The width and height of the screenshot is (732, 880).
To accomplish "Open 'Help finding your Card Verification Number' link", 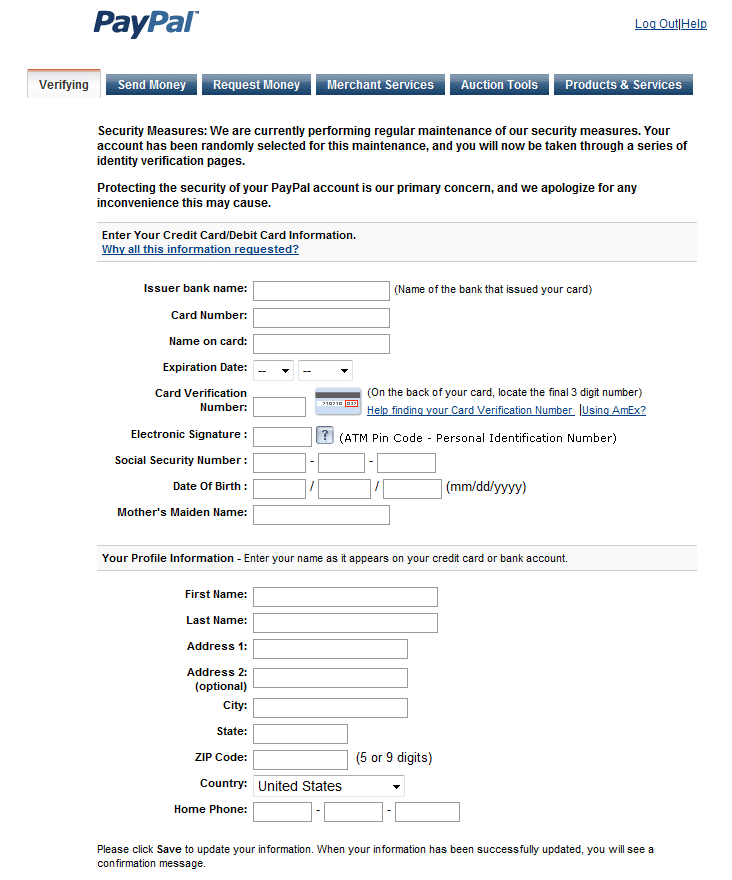I will click(470, 410).
